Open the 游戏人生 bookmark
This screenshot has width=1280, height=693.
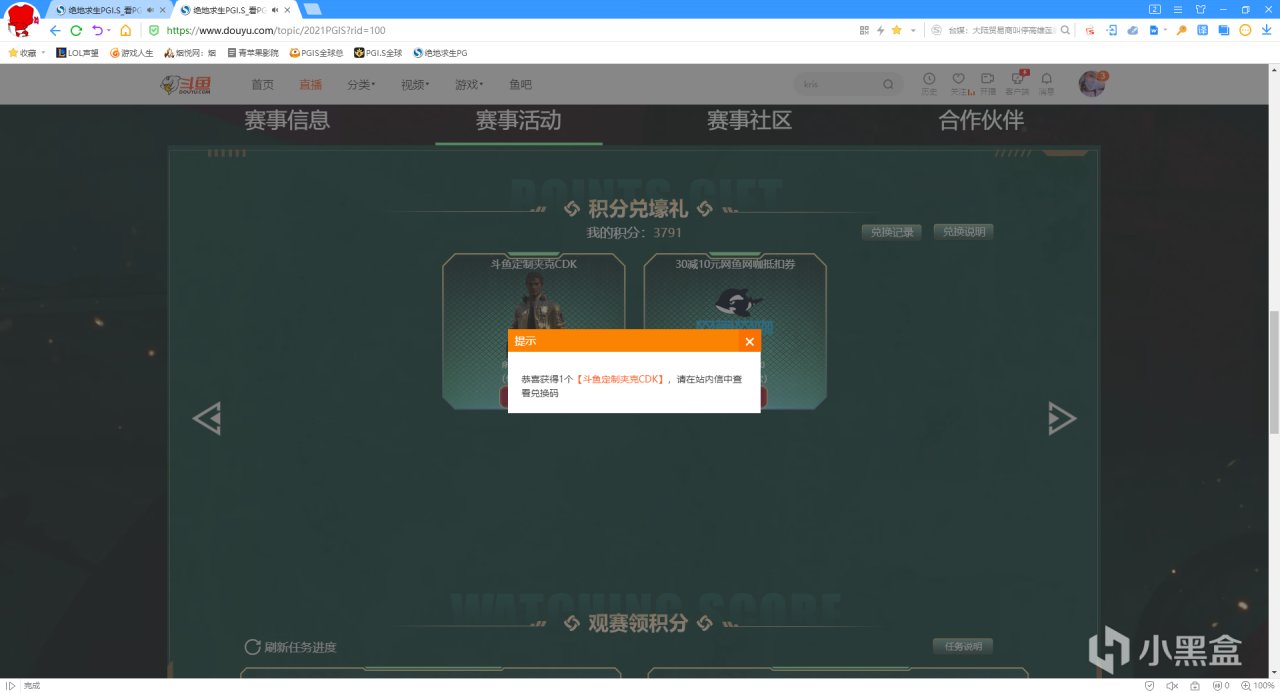click(131, 52)
